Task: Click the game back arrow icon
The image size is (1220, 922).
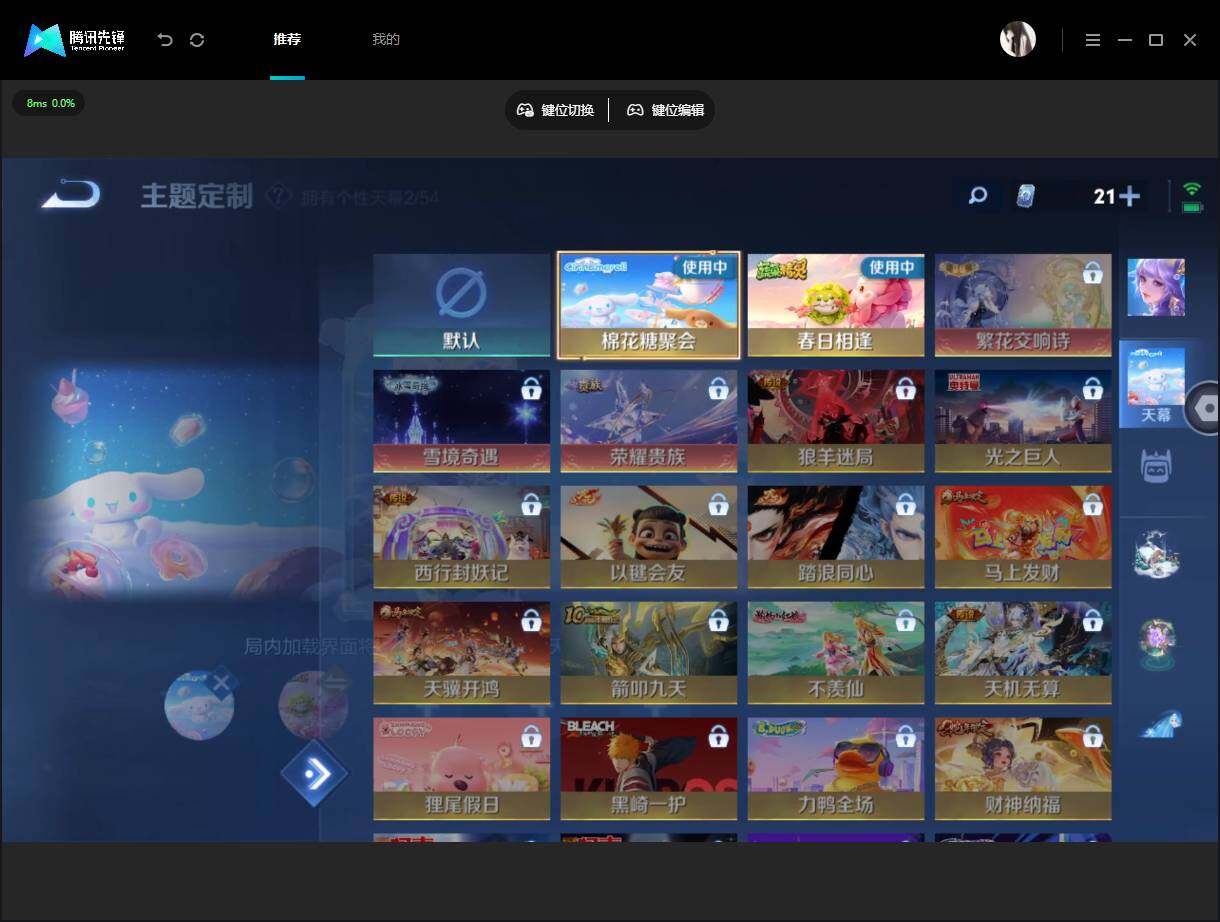Action: point(70,193)
